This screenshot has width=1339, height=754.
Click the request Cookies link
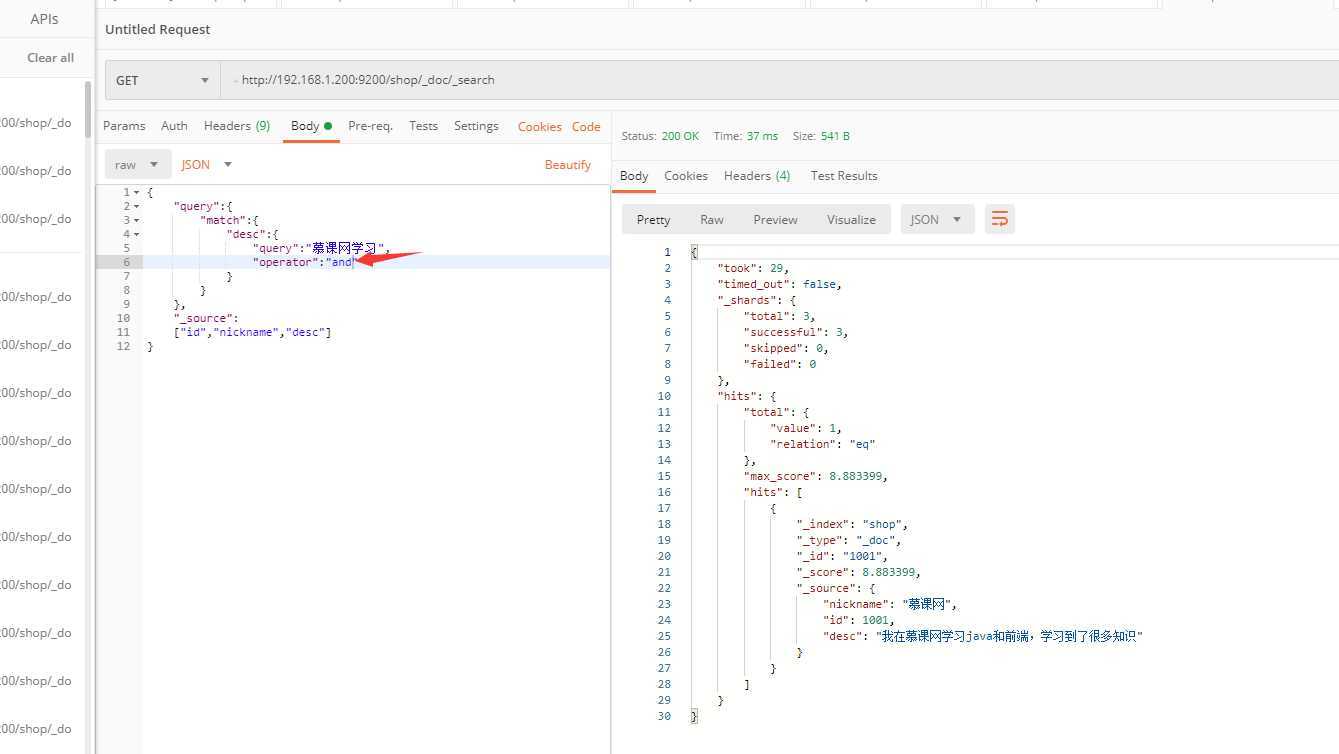(540, 127)
